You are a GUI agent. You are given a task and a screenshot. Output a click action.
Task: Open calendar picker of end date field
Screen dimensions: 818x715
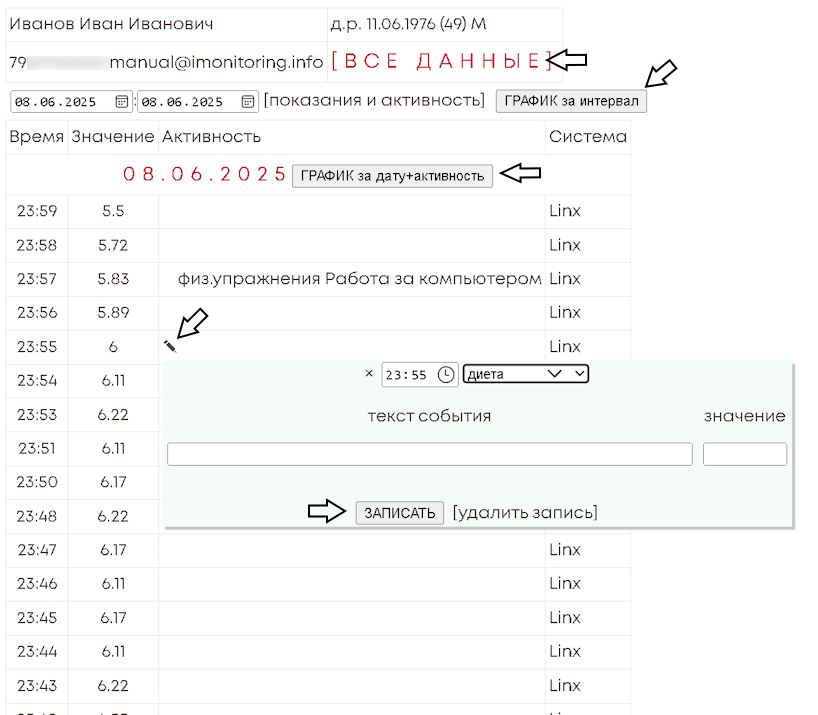click(248, 101)
